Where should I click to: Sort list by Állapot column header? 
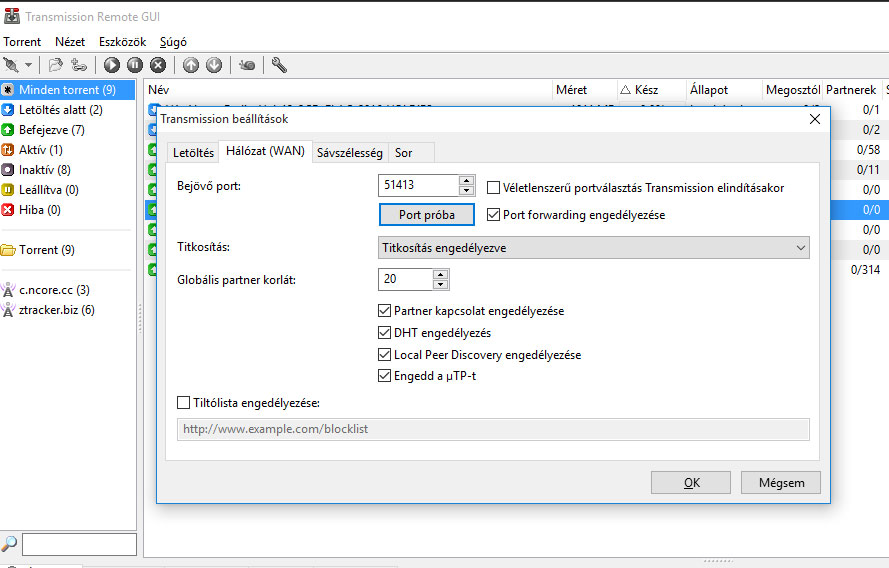723,90
